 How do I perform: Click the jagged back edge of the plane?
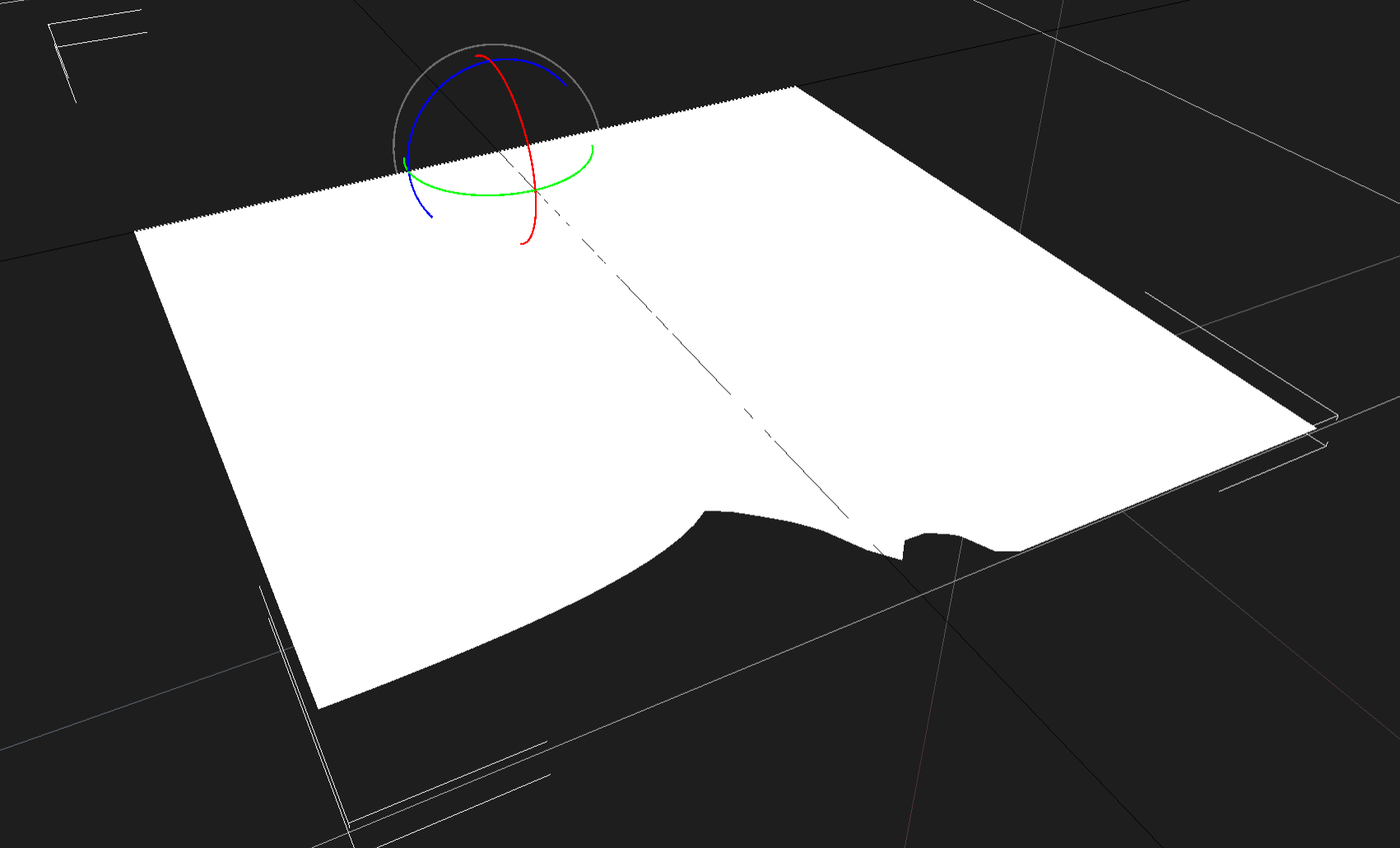[x=461, y=160]
